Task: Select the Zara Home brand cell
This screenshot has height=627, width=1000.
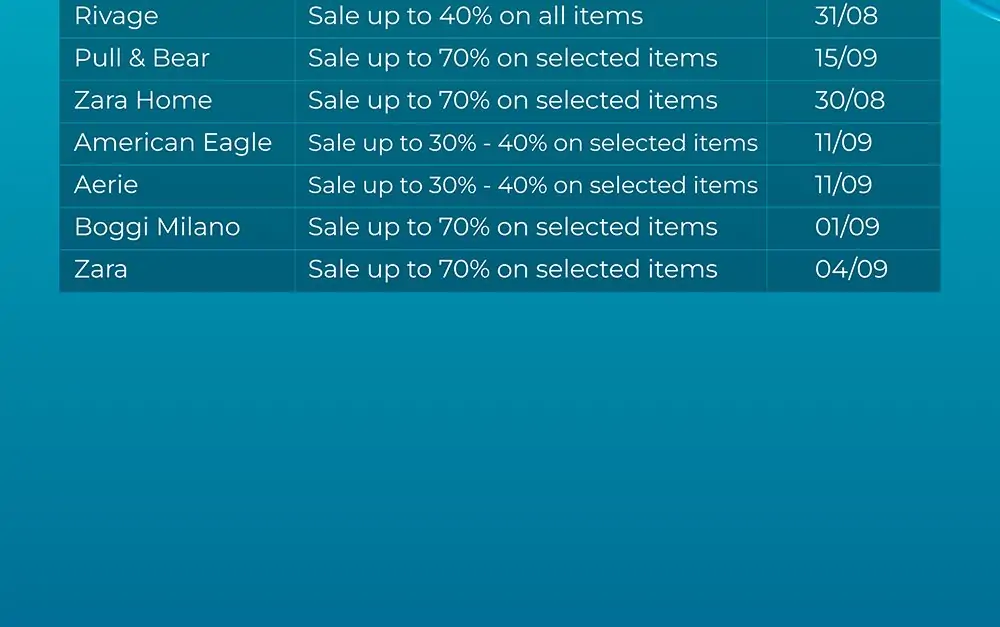Action: point(177,101)
